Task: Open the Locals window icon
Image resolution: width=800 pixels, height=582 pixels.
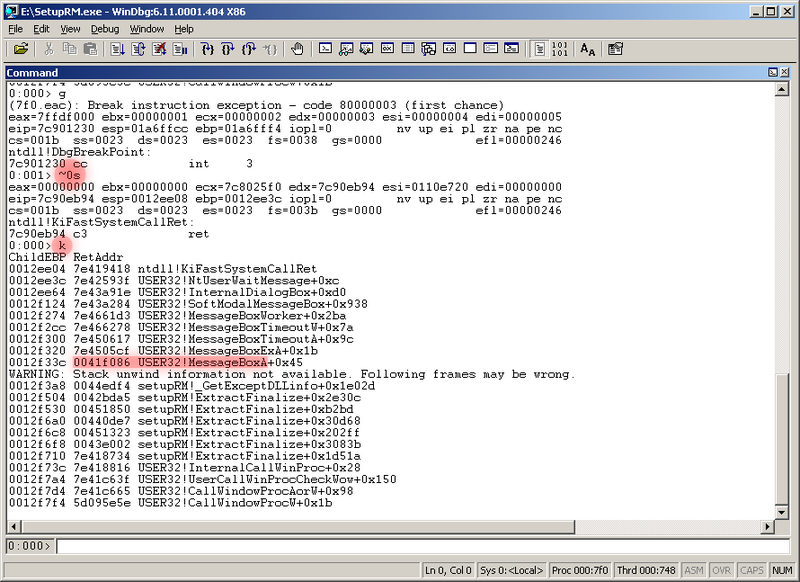Action: (366, 49)
